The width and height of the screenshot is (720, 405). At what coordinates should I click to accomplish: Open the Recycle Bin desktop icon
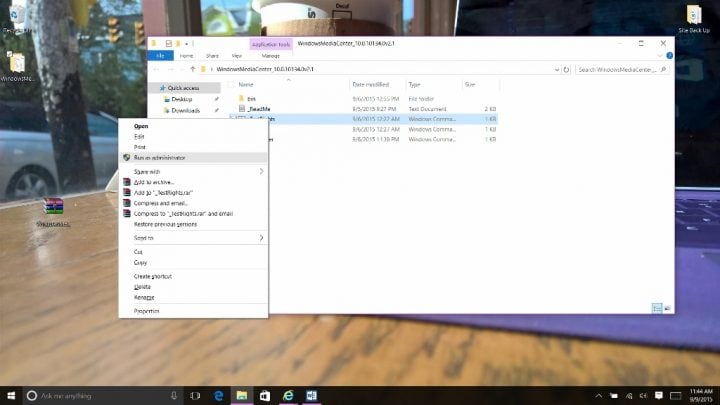click(16, 19)
